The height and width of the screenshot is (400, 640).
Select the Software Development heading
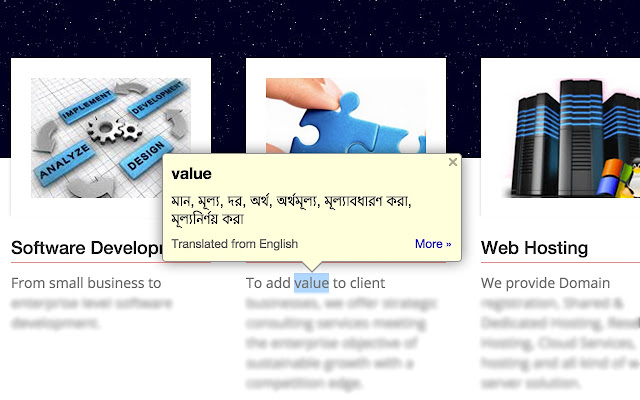pos(87,248)
